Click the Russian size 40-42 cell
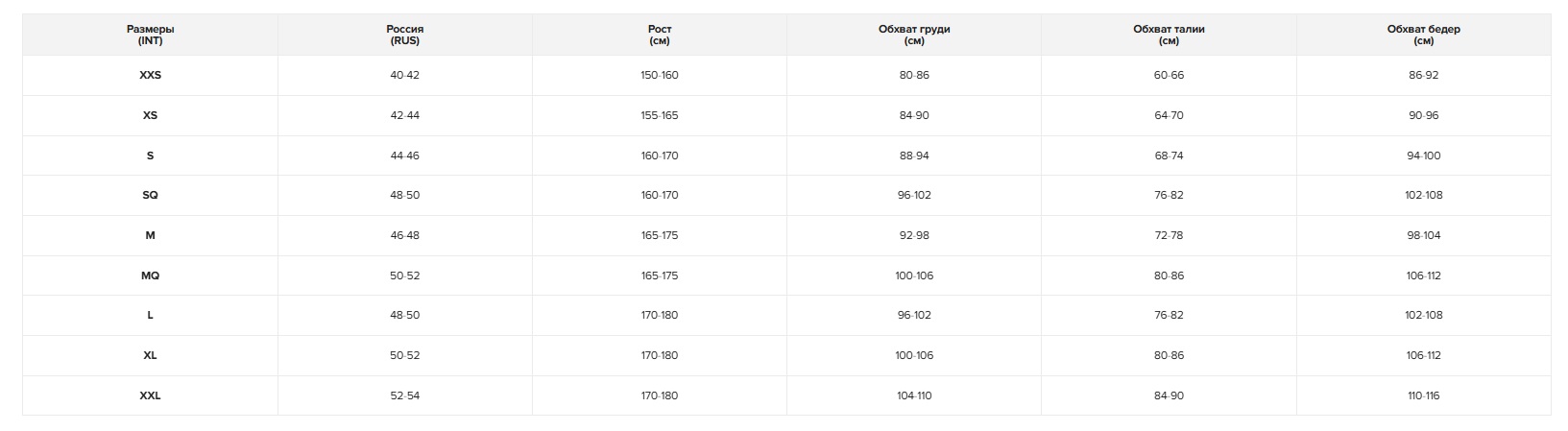 click(404, 75)
